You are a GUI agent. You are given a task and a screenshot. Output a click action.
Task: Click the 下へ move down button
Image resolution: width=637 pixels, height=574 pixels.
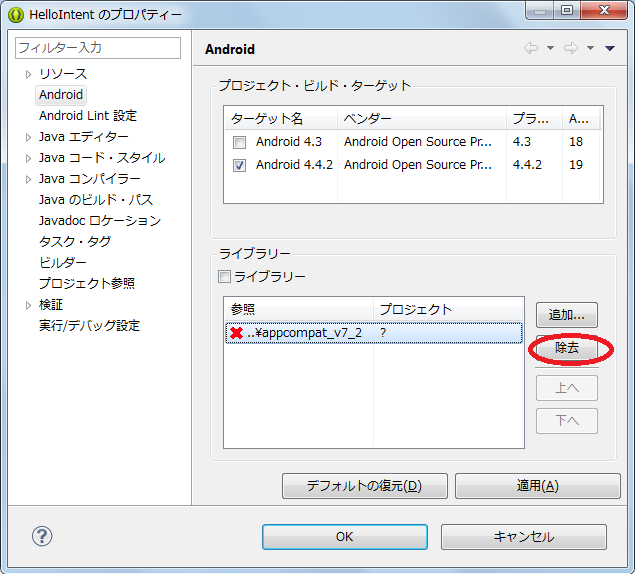(x=567, y=421)
